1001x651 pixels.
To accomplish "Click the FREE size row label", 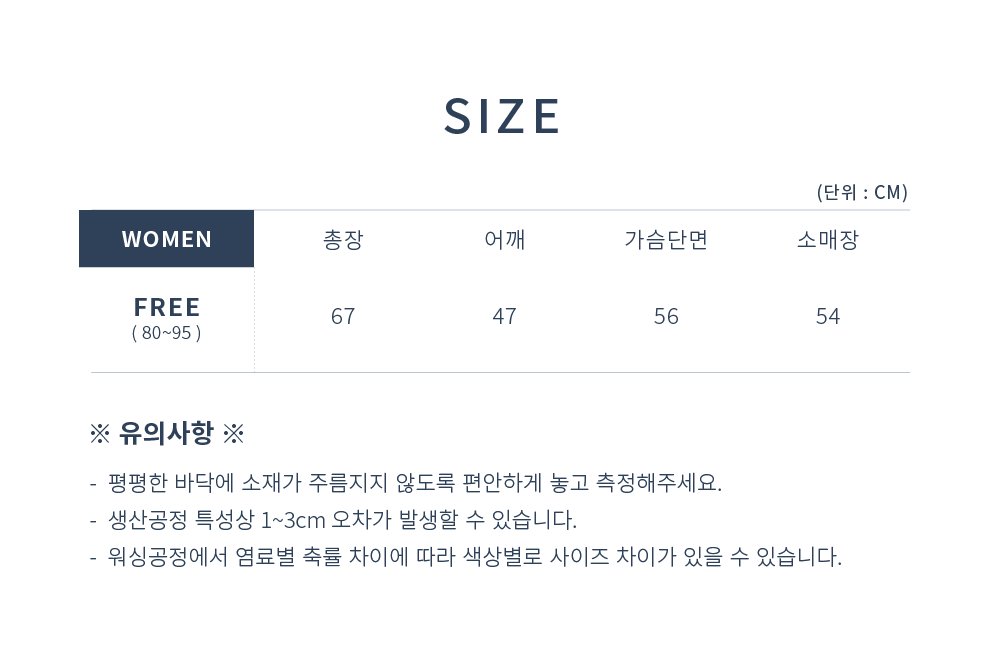I will (x=167, y=307).
